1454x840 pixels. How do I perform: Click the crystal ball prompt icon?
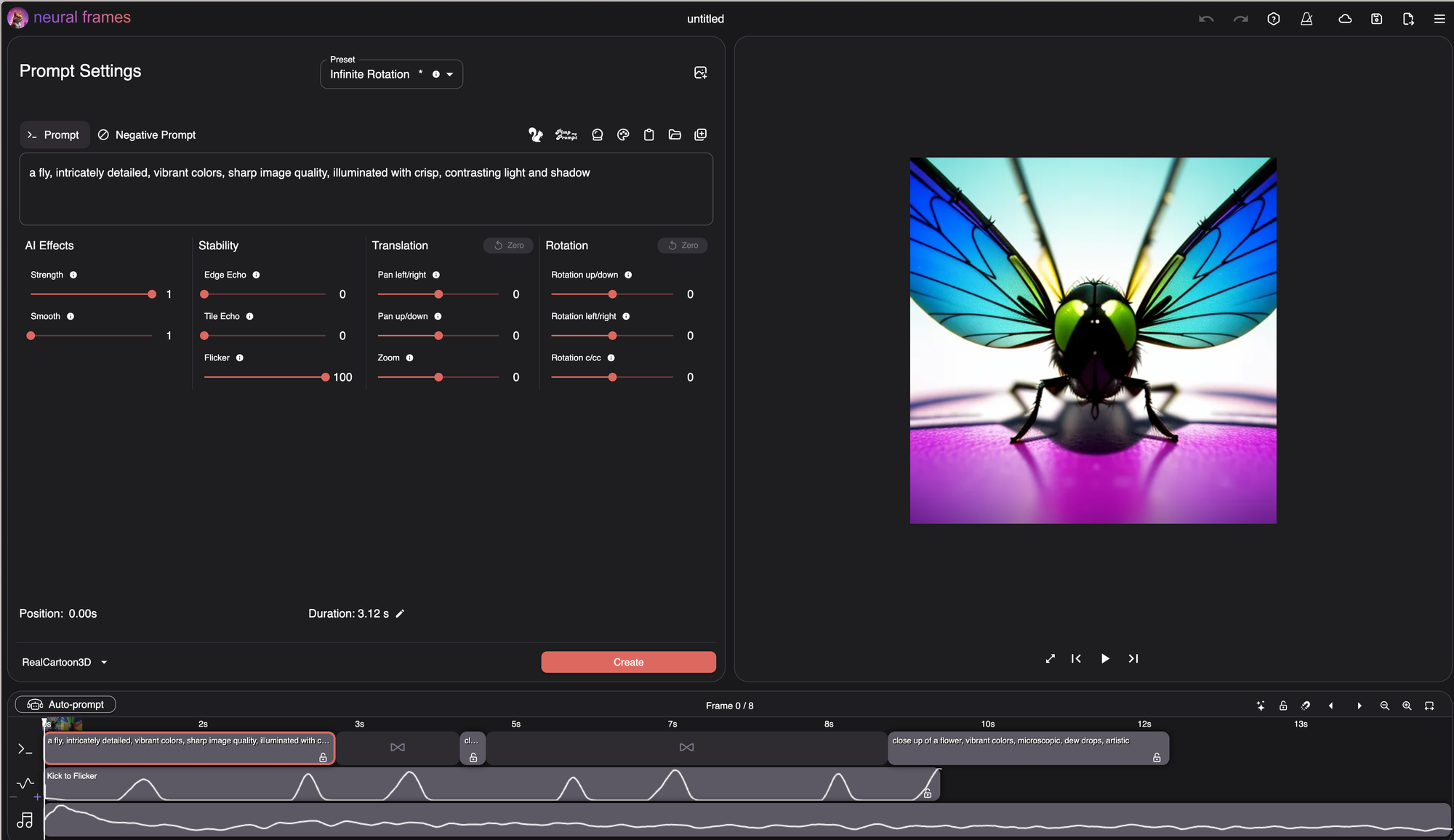[597, 134]
